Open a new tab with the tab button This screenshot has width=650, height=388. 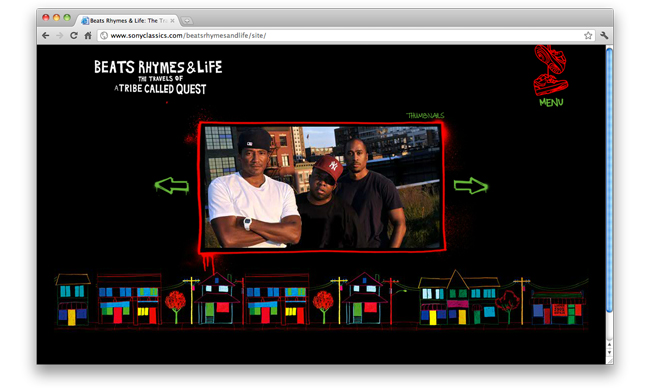(x=187, y=20)
